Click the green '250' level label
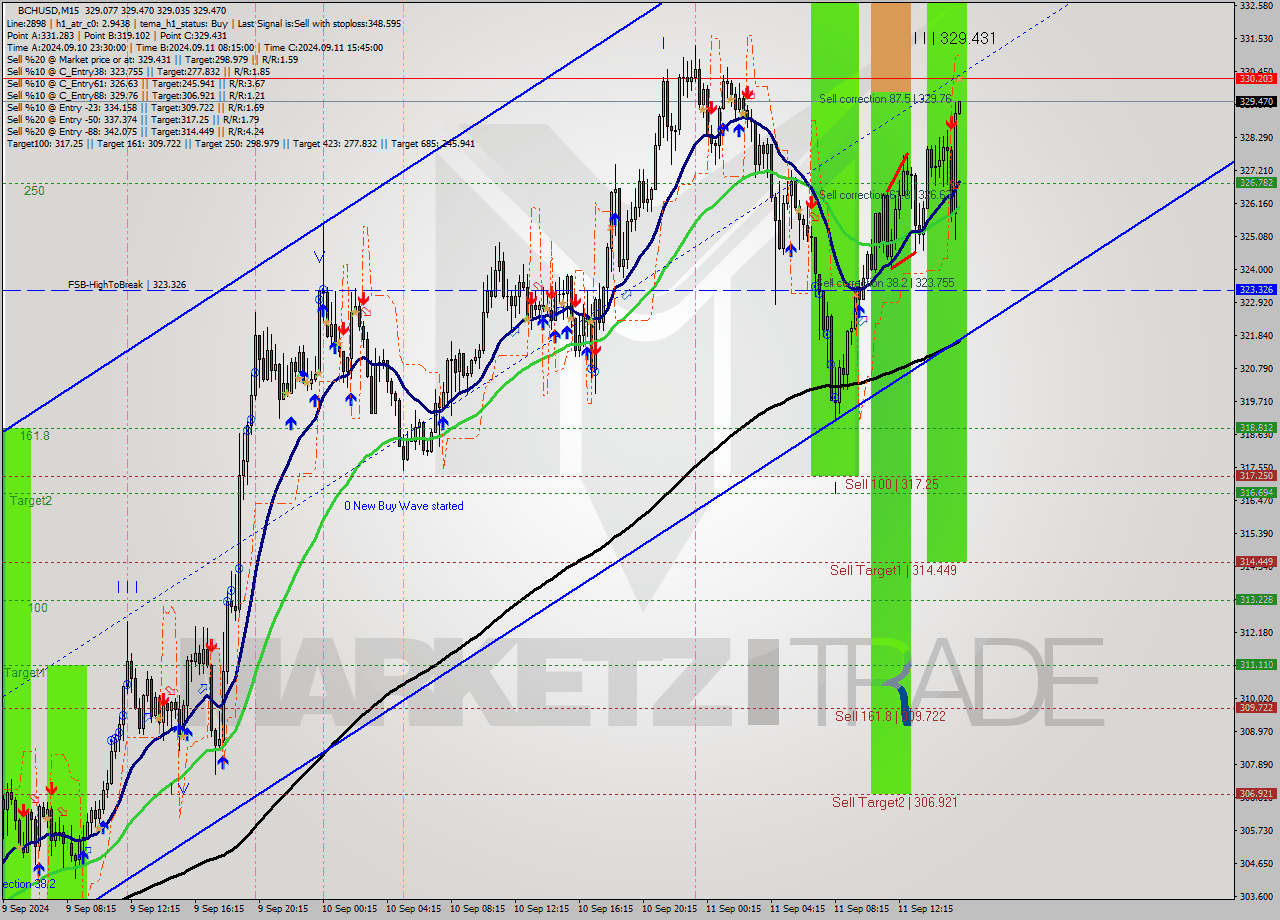This screenshot has width=1280, height=920. click(34, 190)
